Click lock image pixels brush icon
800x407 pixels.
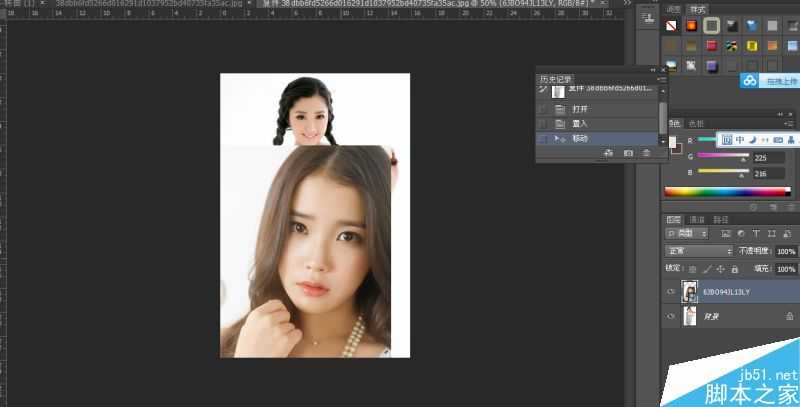click(x=705, y=269)
